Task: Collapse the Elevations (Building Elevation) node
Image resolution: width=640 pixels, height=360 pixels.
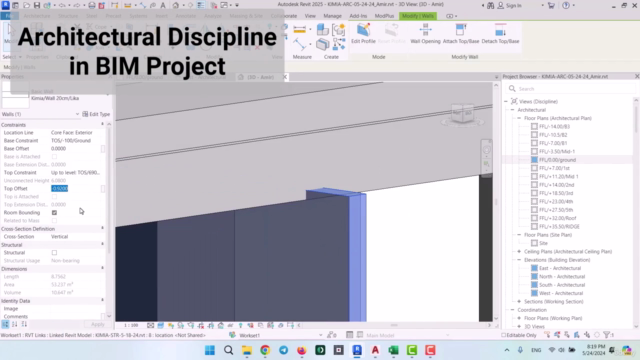Action: click(x=519, y=260)
